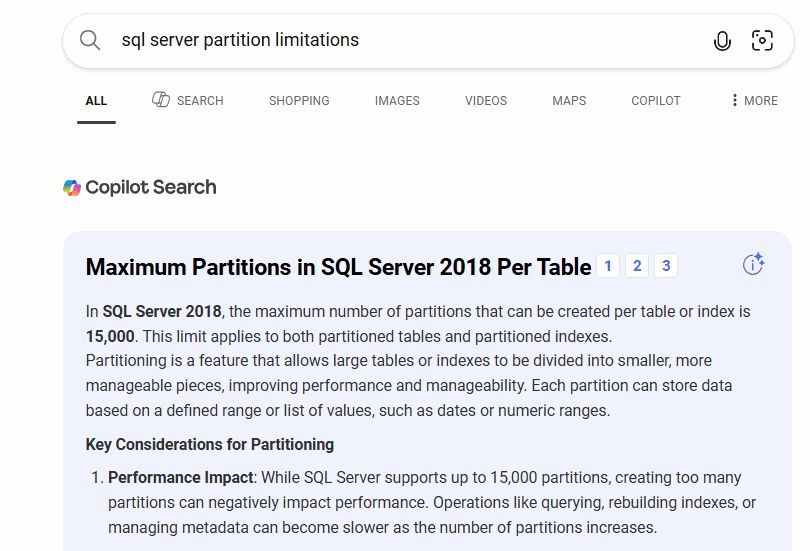The height and width of the screenshot is (551, 810).
Task: Click the Key Considerations for Partitioning subheading
Action: [x=210, y=445]
